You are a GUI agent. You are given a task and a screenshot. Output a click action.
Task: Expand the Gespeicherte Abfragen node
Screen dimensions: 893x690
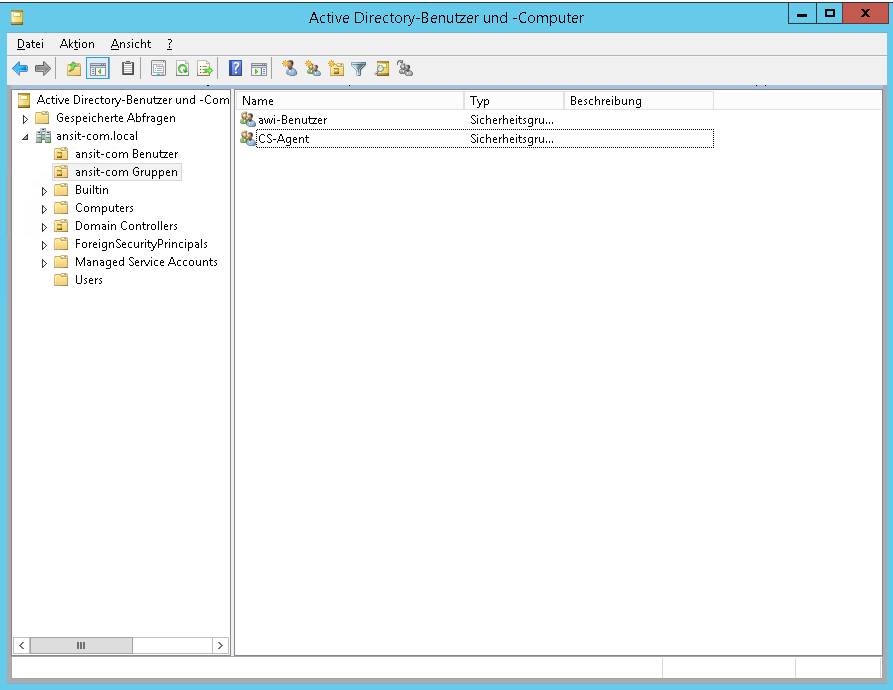point(26,119)
